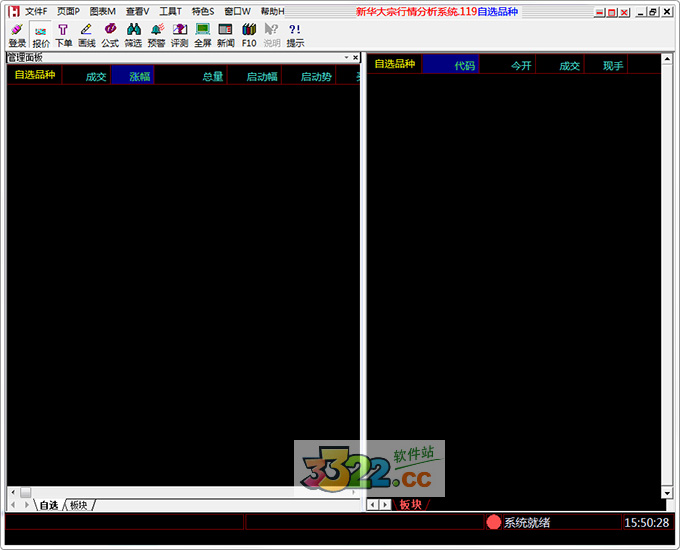Open the 公式 formula tool
The width and height of the screenshot is (680, 550).
110,35
